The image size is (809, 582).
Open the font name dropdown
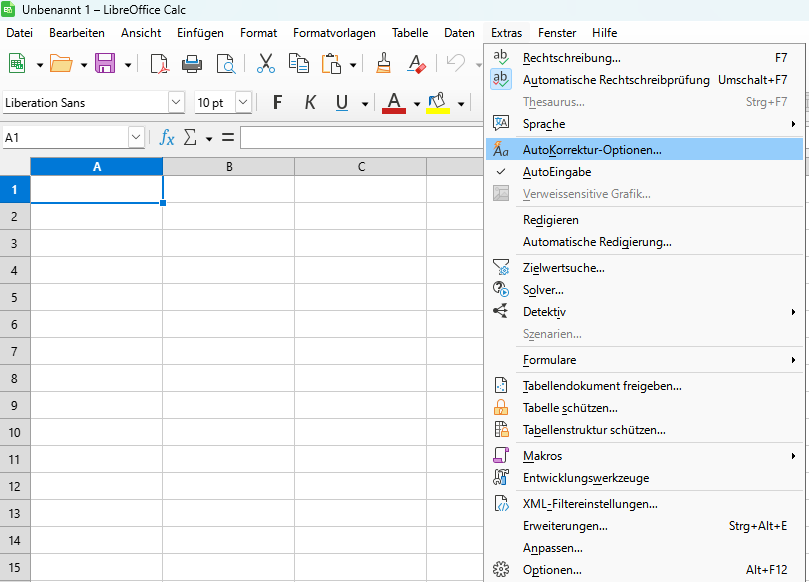click(177, 102)
